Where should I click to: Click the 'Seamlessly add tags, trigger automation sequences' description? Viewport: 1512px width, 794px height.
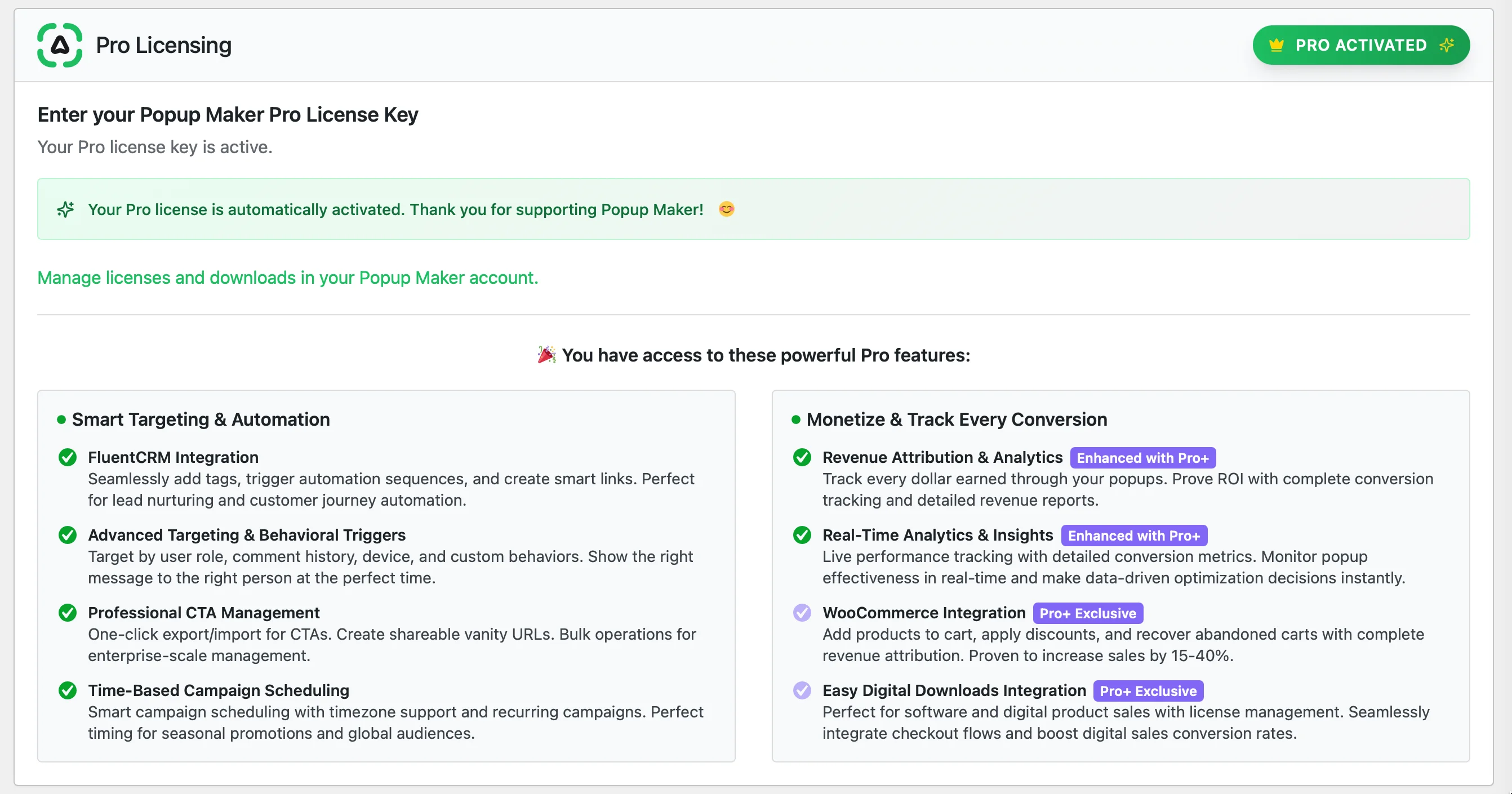tap(391, 489)
